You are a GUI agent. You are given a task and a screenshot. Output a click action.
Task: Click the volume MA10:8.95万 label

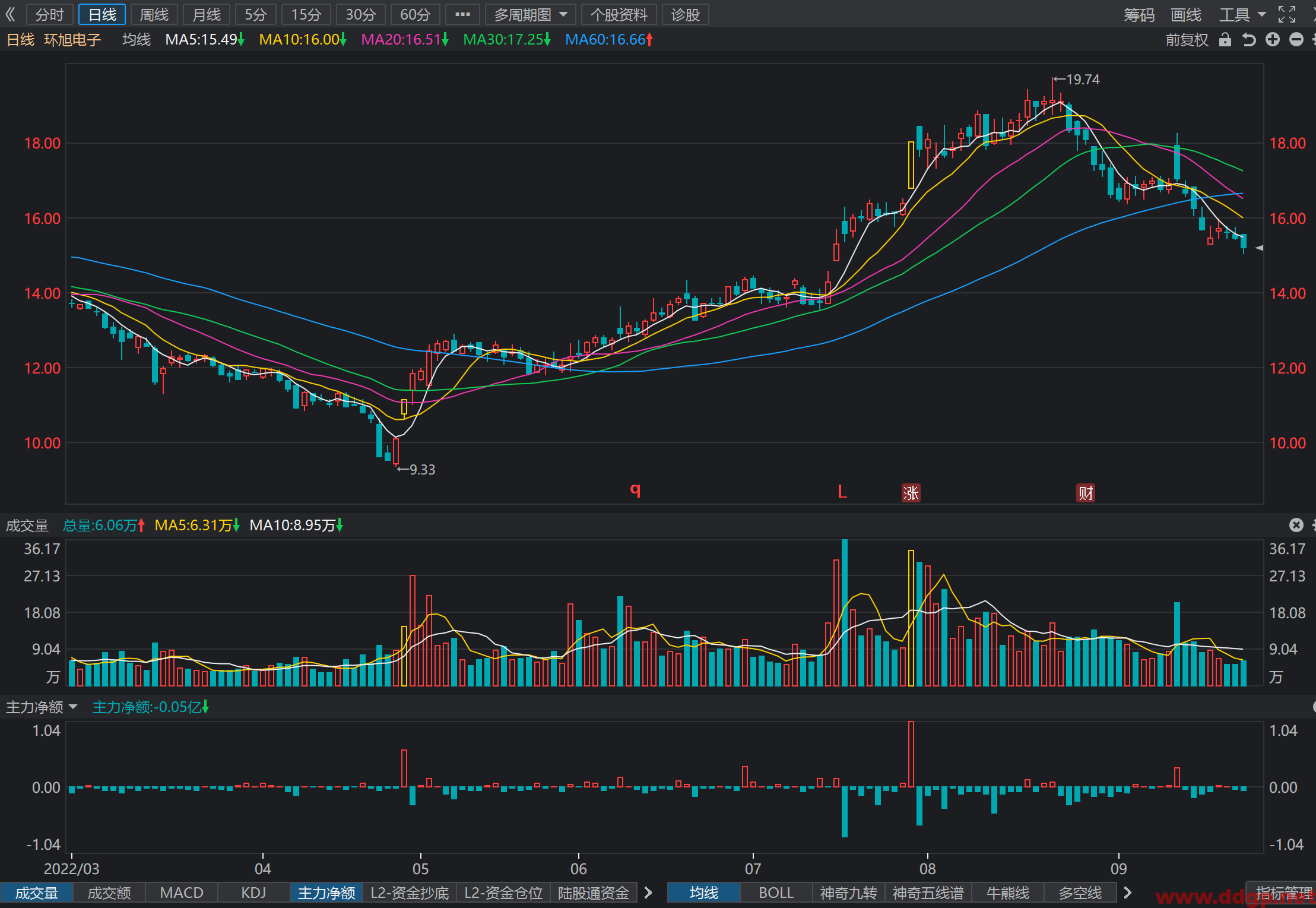(296, 526)
